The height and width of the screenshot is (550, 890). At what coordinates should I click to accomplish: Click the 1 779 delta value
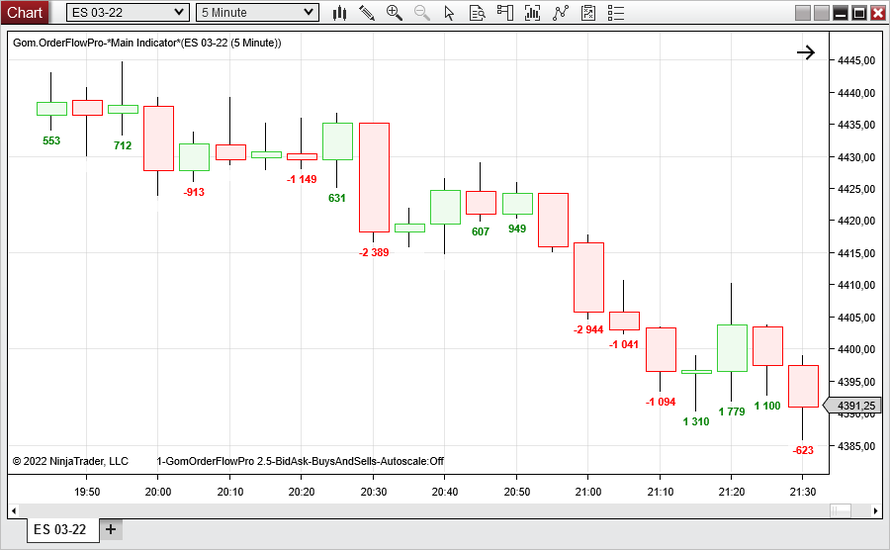pyautogui.click(x=732, y=412)
